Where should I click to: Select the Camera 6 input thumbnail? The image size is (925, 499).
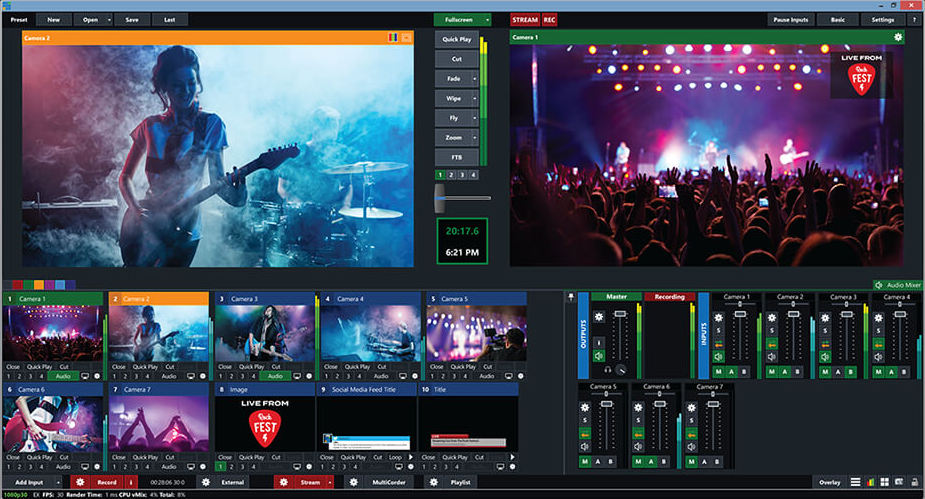tap(52, 424)
